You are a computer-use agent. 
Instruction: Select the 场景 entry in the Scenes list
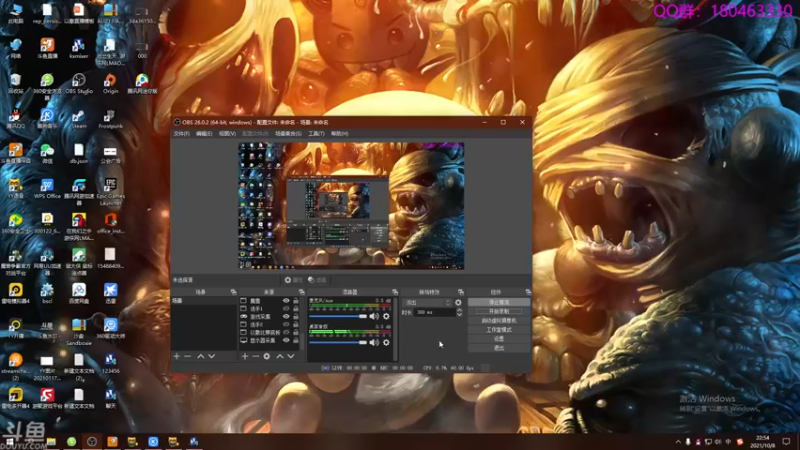[x=204, y=301]
